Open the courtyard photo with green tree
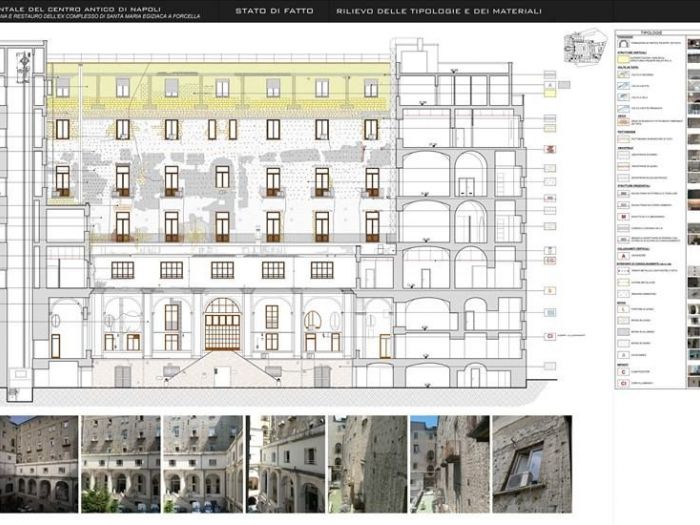This screenshot has width=700, height=525. click(121, 464)
